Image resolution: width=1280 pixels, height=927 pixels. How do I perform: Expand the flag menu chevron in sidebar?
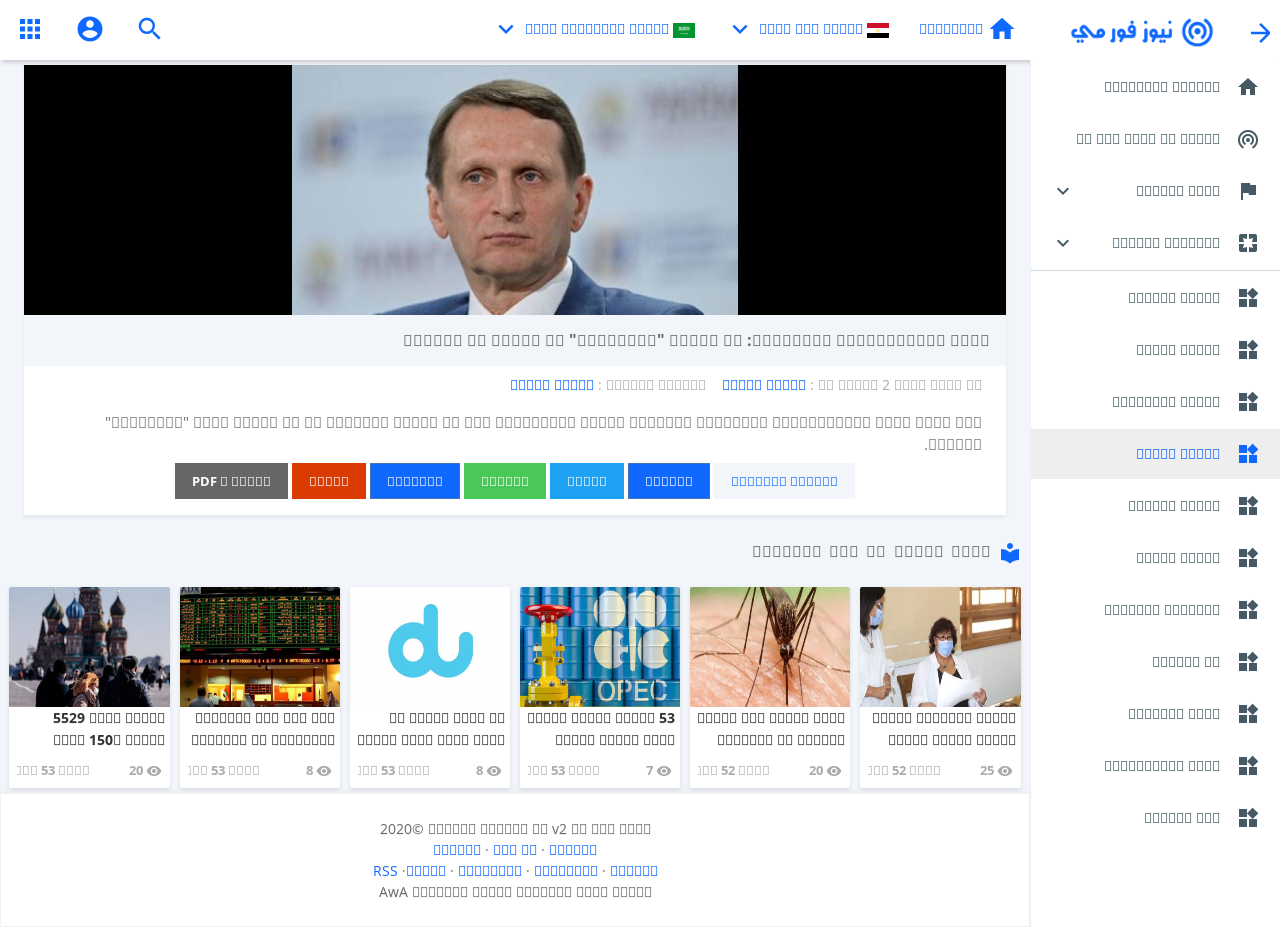pos(1063,191)
